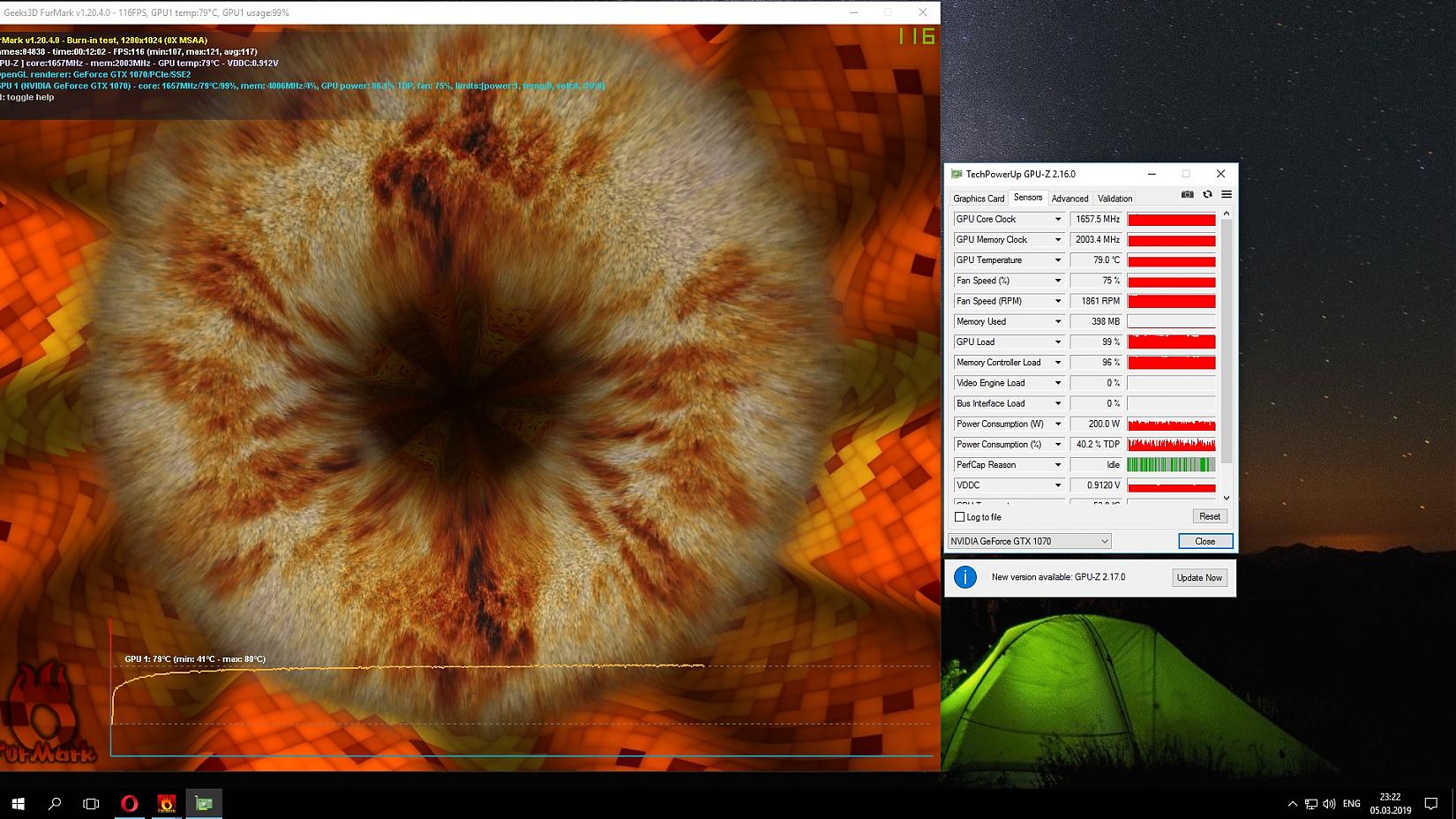The image size is (1456, 819).
Task: Select GPU-Z taskbar icon
Action: click(x=204, y=803)
